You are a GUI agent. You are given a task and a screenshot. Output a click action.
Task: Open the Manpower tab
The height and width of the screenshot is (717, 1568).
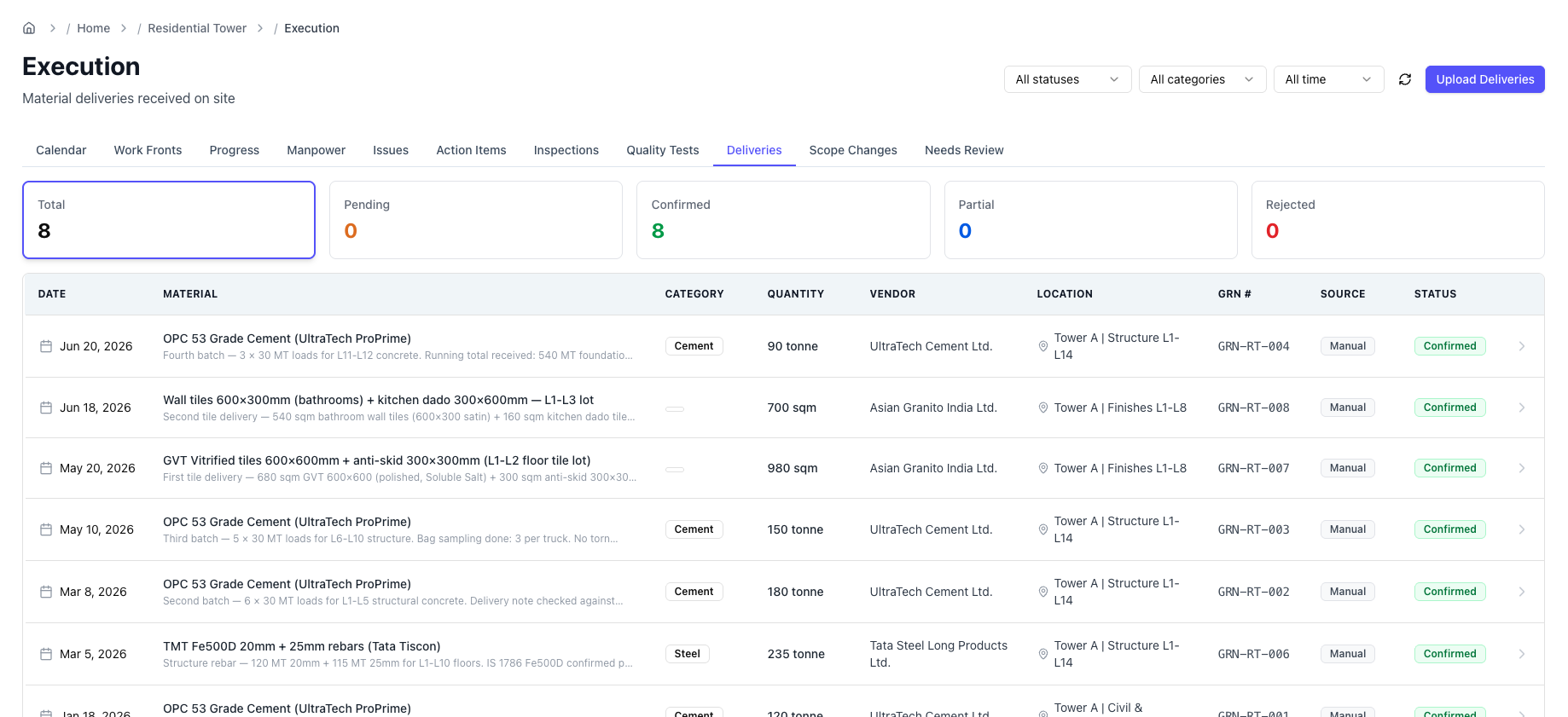pos(317,150)
